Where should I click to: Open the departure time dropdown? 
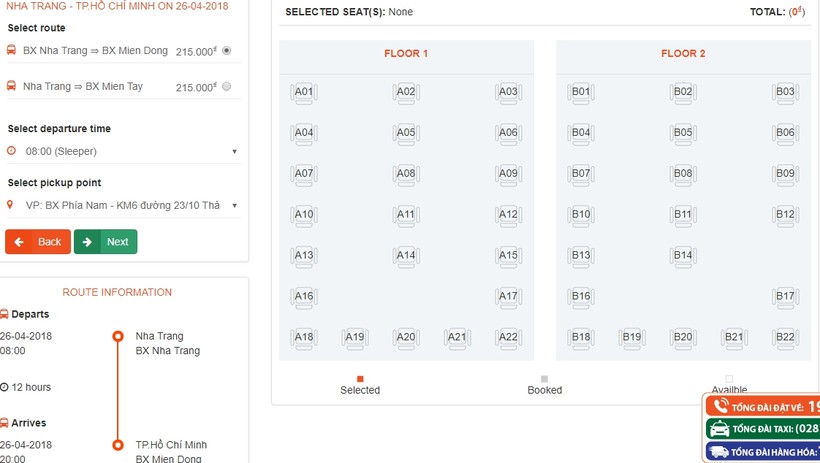point(123,151)
